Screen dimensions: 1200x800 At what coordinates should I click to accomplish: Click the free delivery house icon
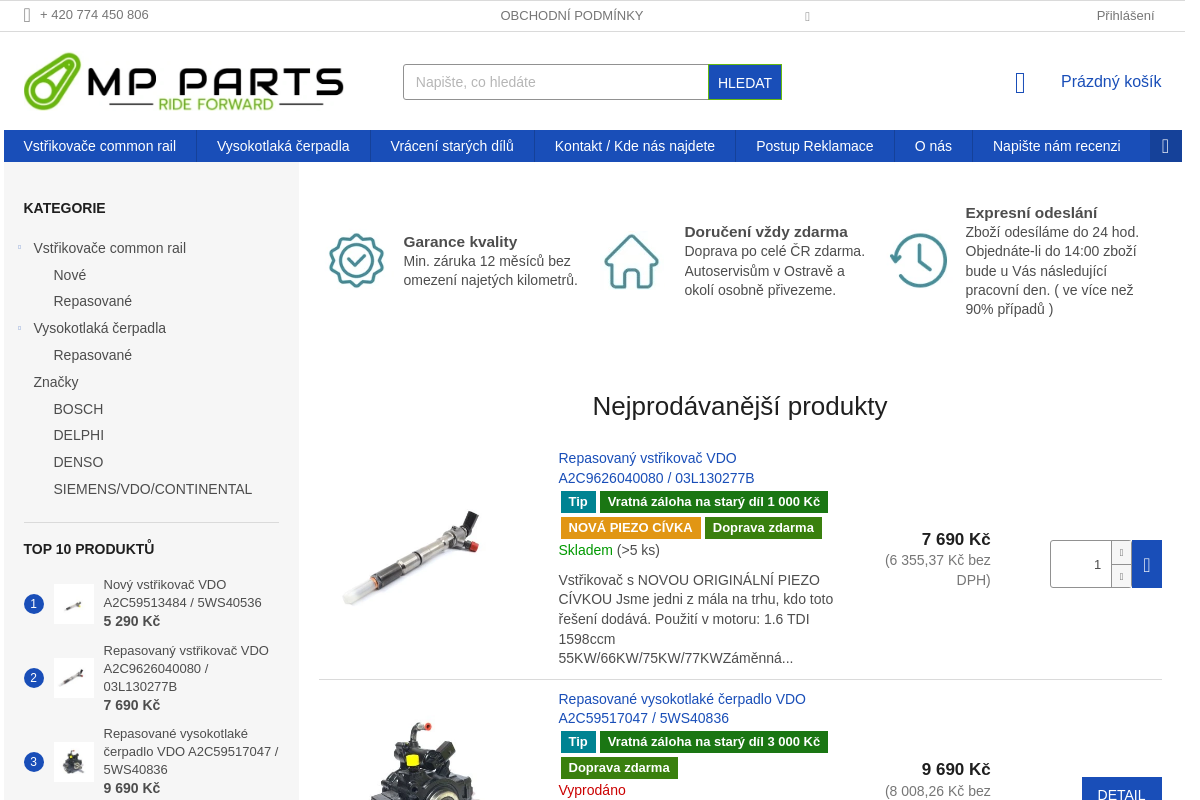tap(631, 262)
